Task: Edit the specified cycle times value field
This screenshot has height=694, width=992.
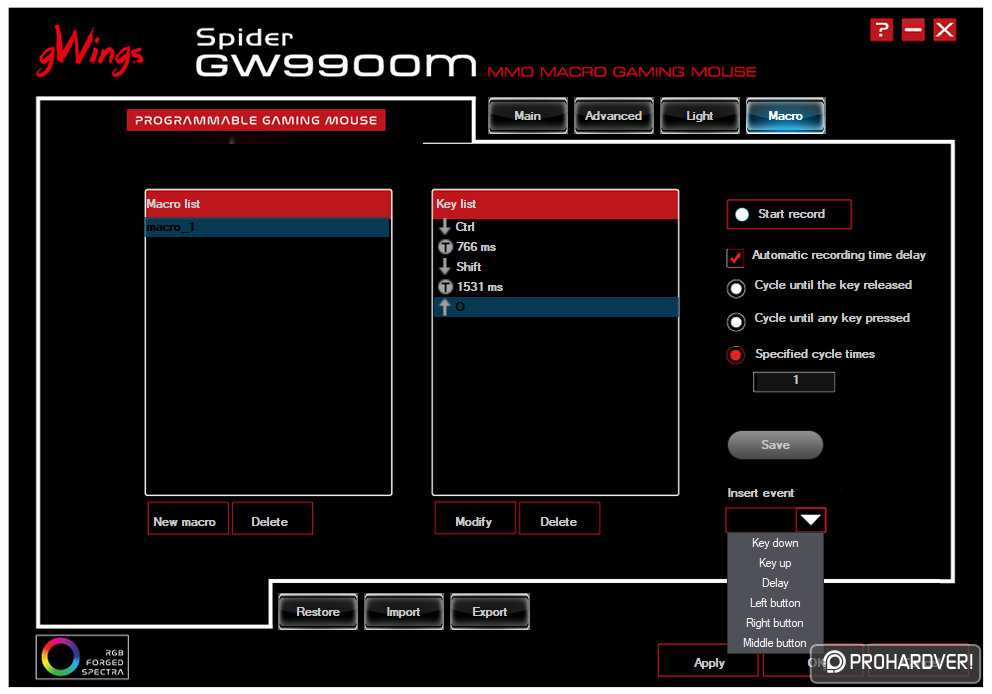Action: 794,381
